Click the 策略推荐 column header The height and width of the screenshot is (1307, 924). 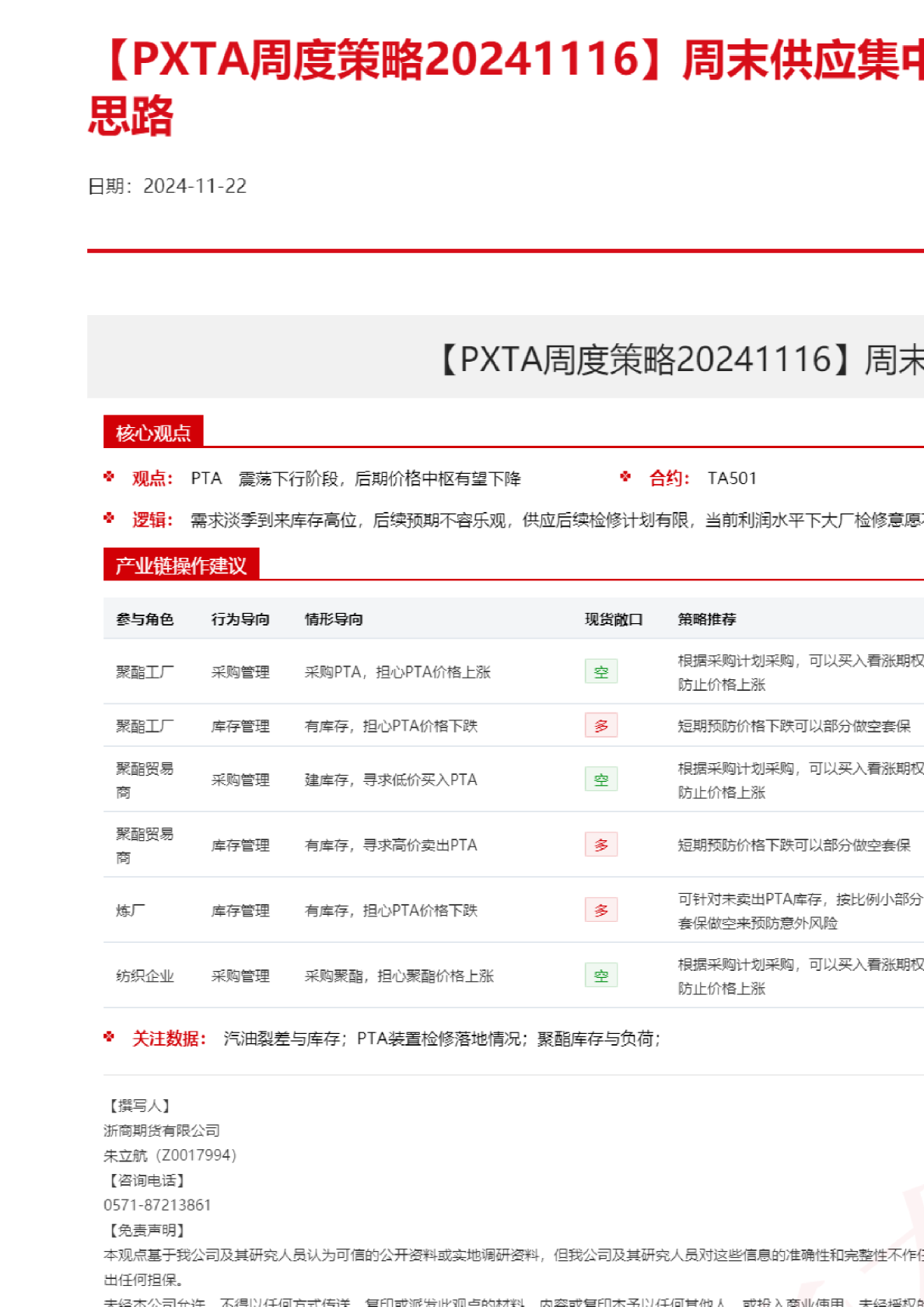[x=706, y=619]
